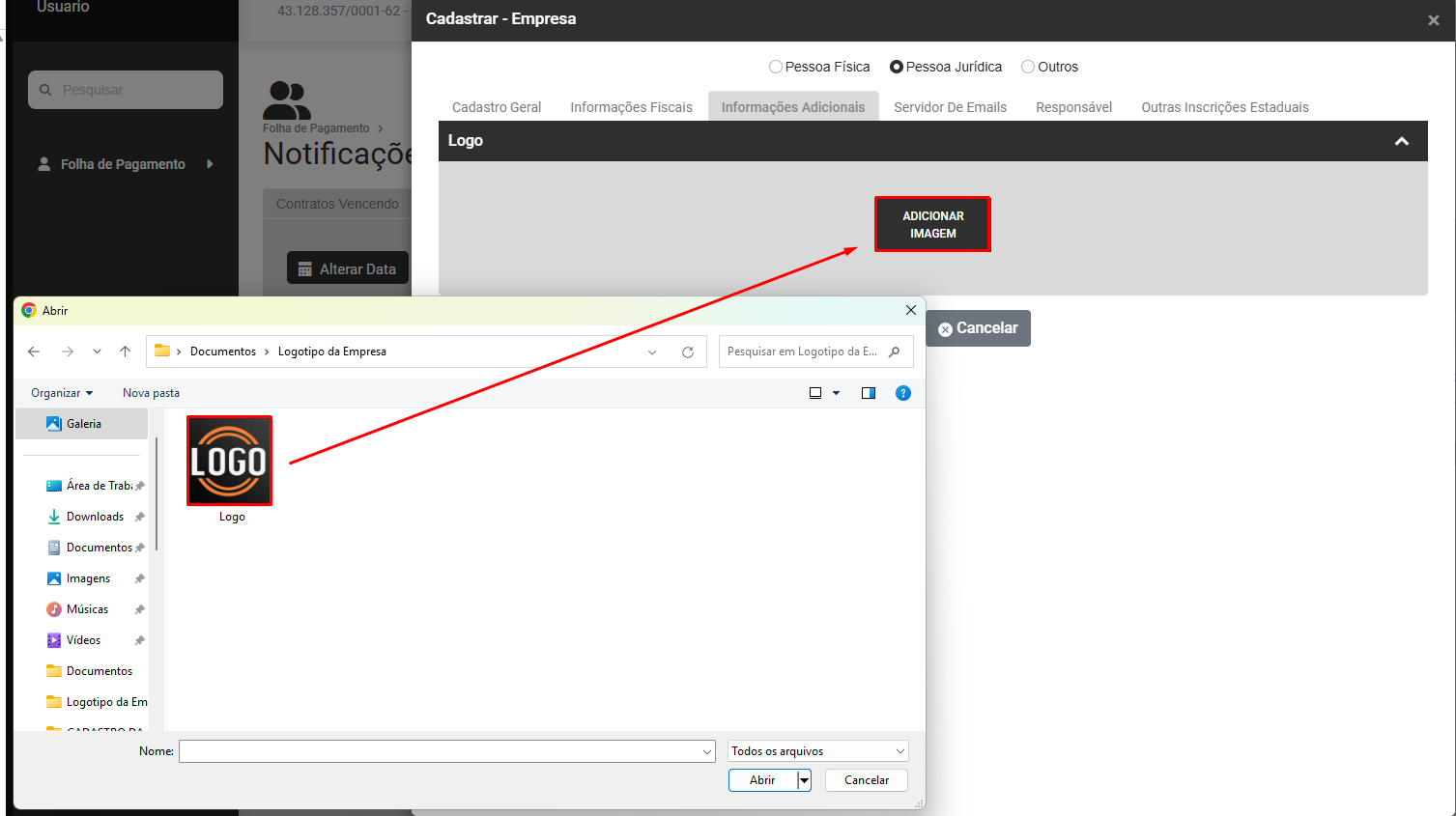
Task: Click Documentos in the address bar breadcrumb
Action: 223,352
